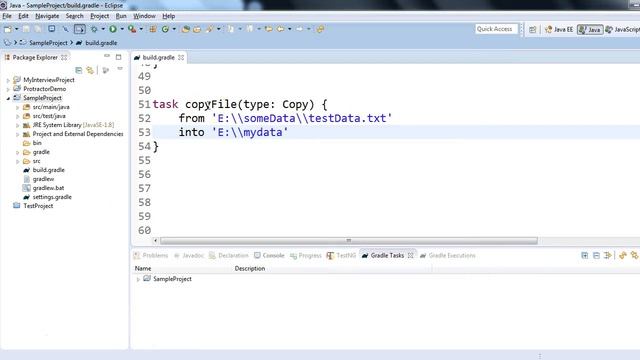Viewport: 640px width, 360px height.
Task: Open the Package Explorer View Menu
Action: pos(120,69)
